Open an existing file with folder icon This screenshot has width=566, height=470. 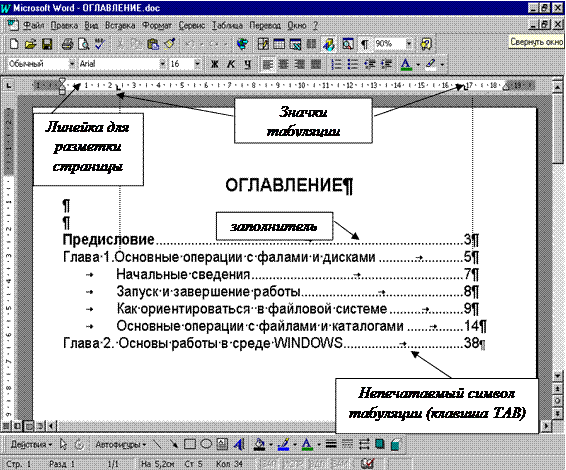[x=31, y=44]
